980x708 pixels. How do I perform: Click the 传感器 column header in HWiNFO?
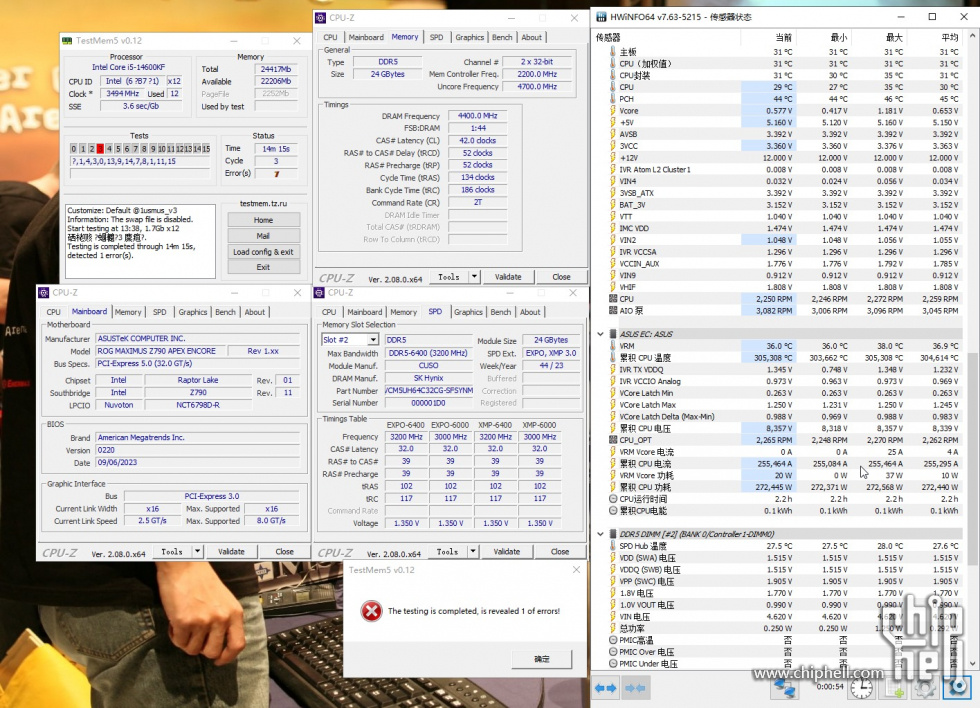(x=666, y=37)
